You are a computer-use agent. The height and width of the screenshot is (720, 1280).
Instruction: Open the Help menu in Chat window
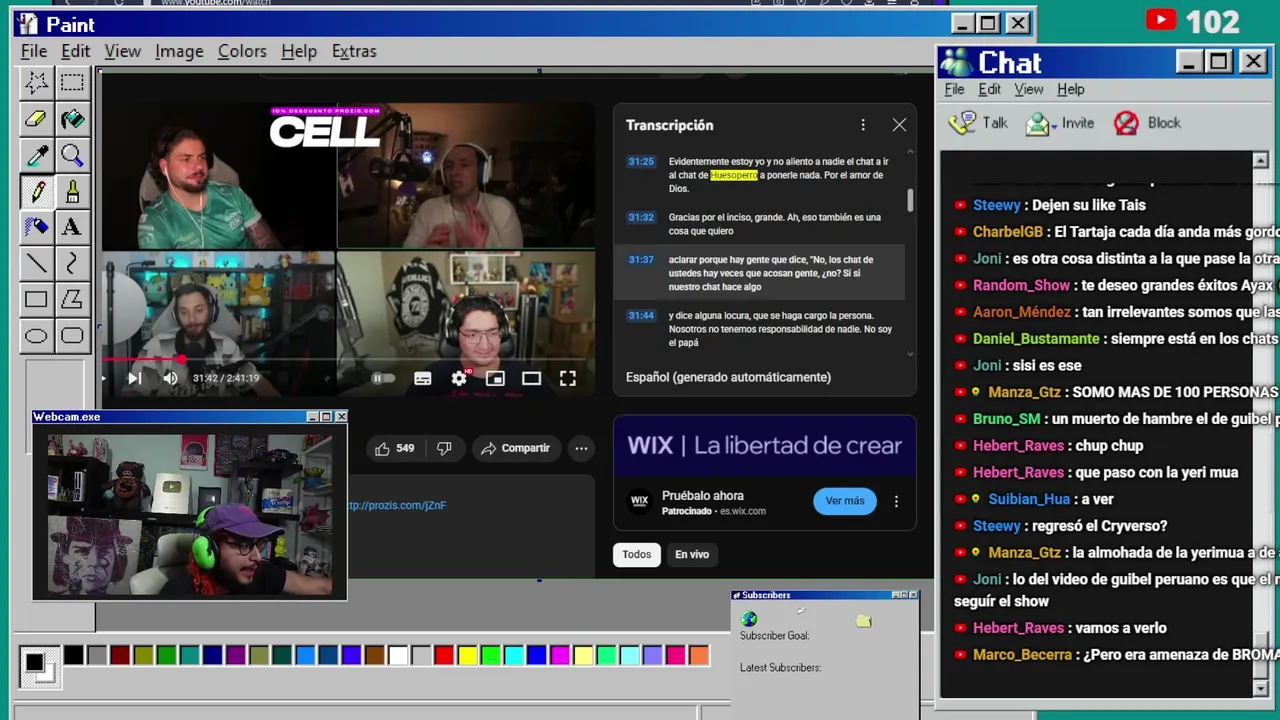(1071, 89)
